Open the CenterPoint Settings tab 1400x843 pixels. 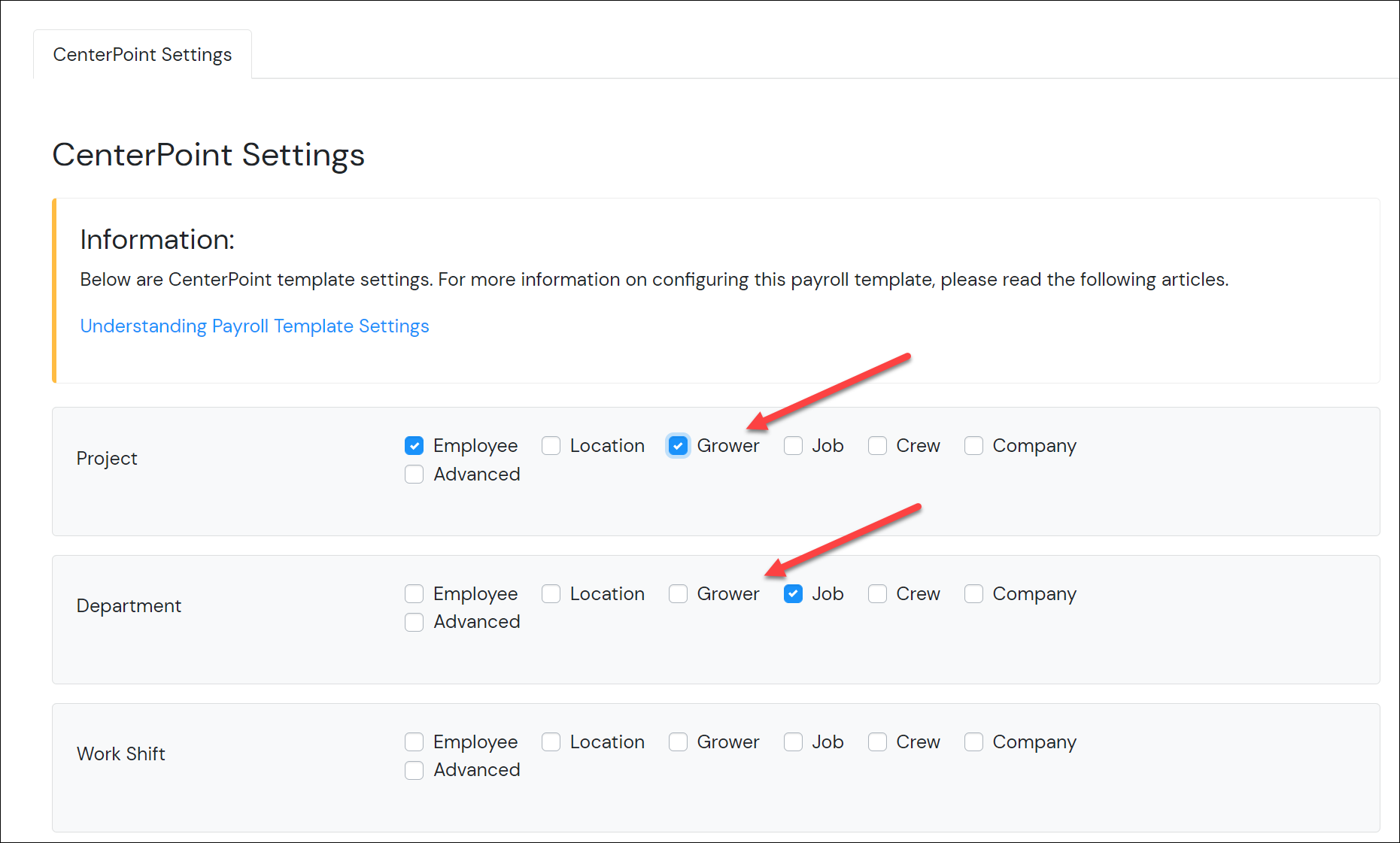click(142, 55)
